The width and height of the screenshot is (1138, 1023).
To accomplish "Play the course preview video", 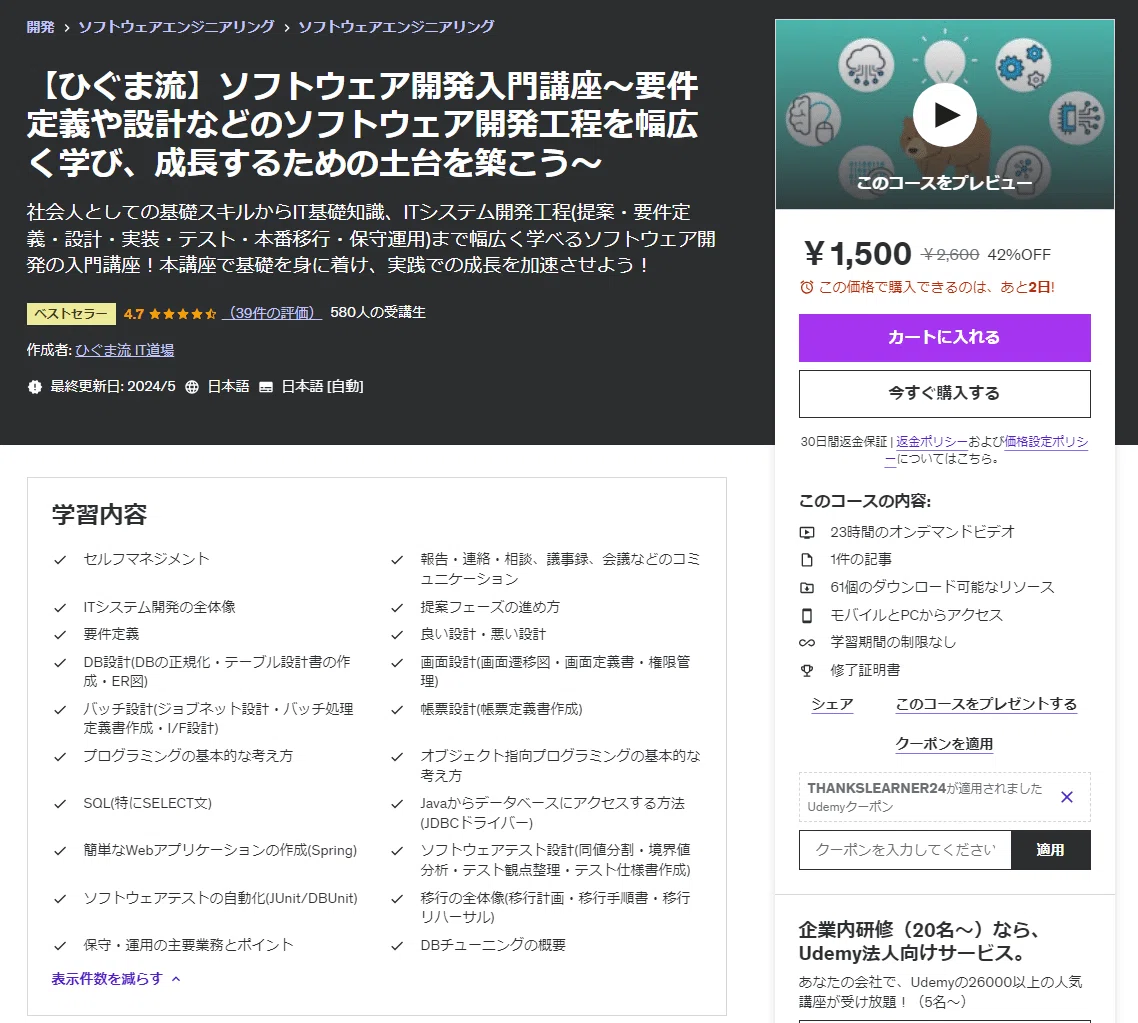I will pyautogui.click(x=944, y=115).
